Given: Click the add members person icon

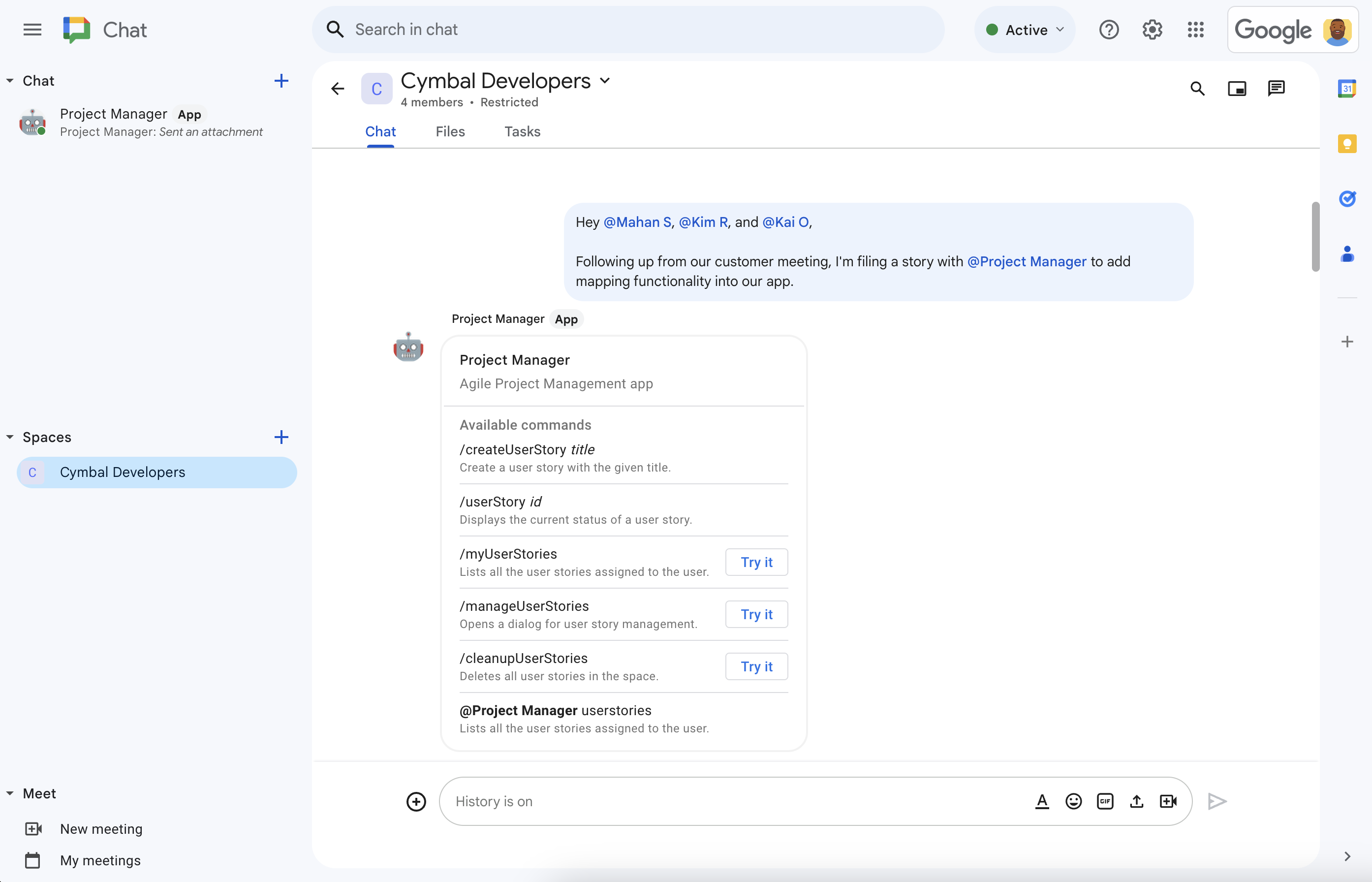Looking at the screenshot, I should point(1348,252).
